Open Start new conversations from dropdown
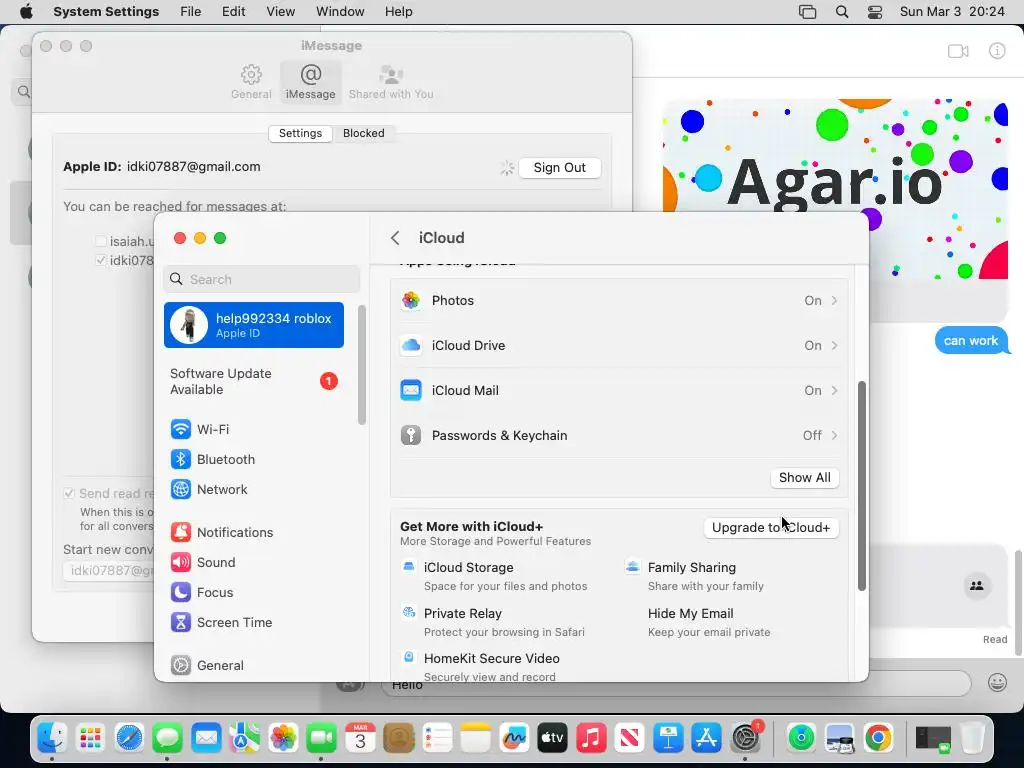This screenshot has height=768, width=1024. tap(108, 570)
